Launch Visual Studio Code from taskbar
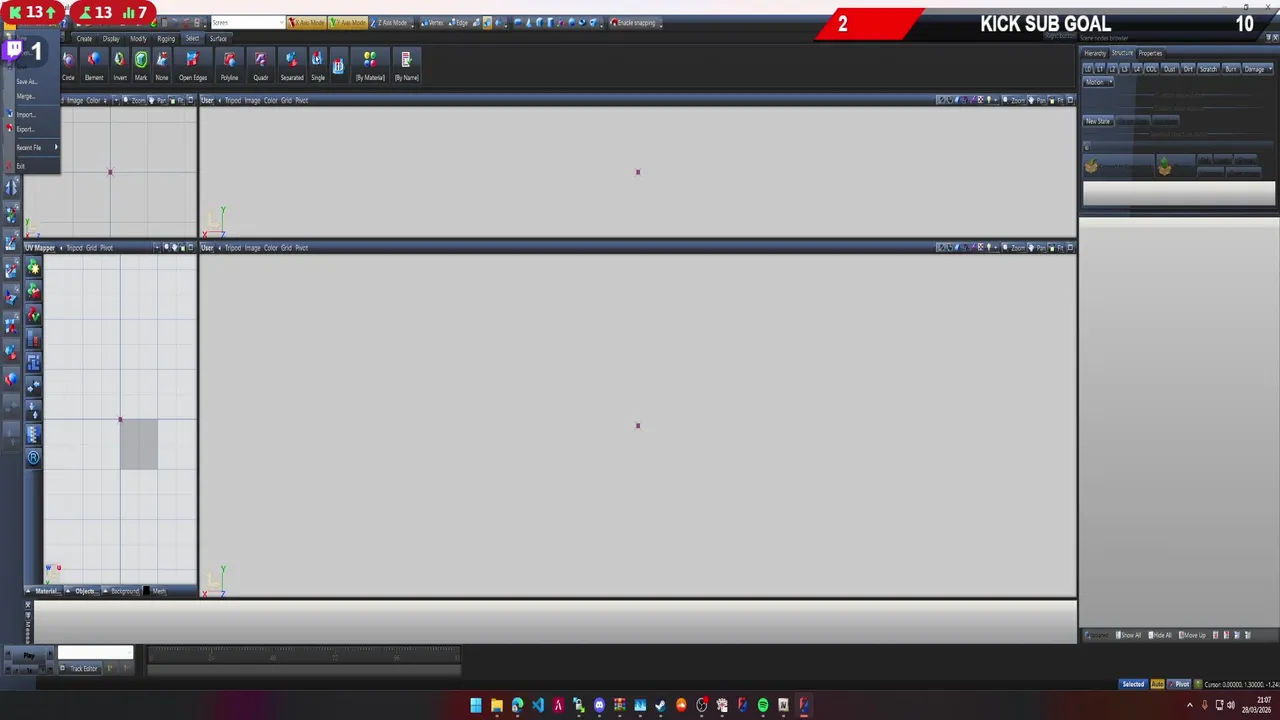This screenshot has height=720, width=1280. 537,705
